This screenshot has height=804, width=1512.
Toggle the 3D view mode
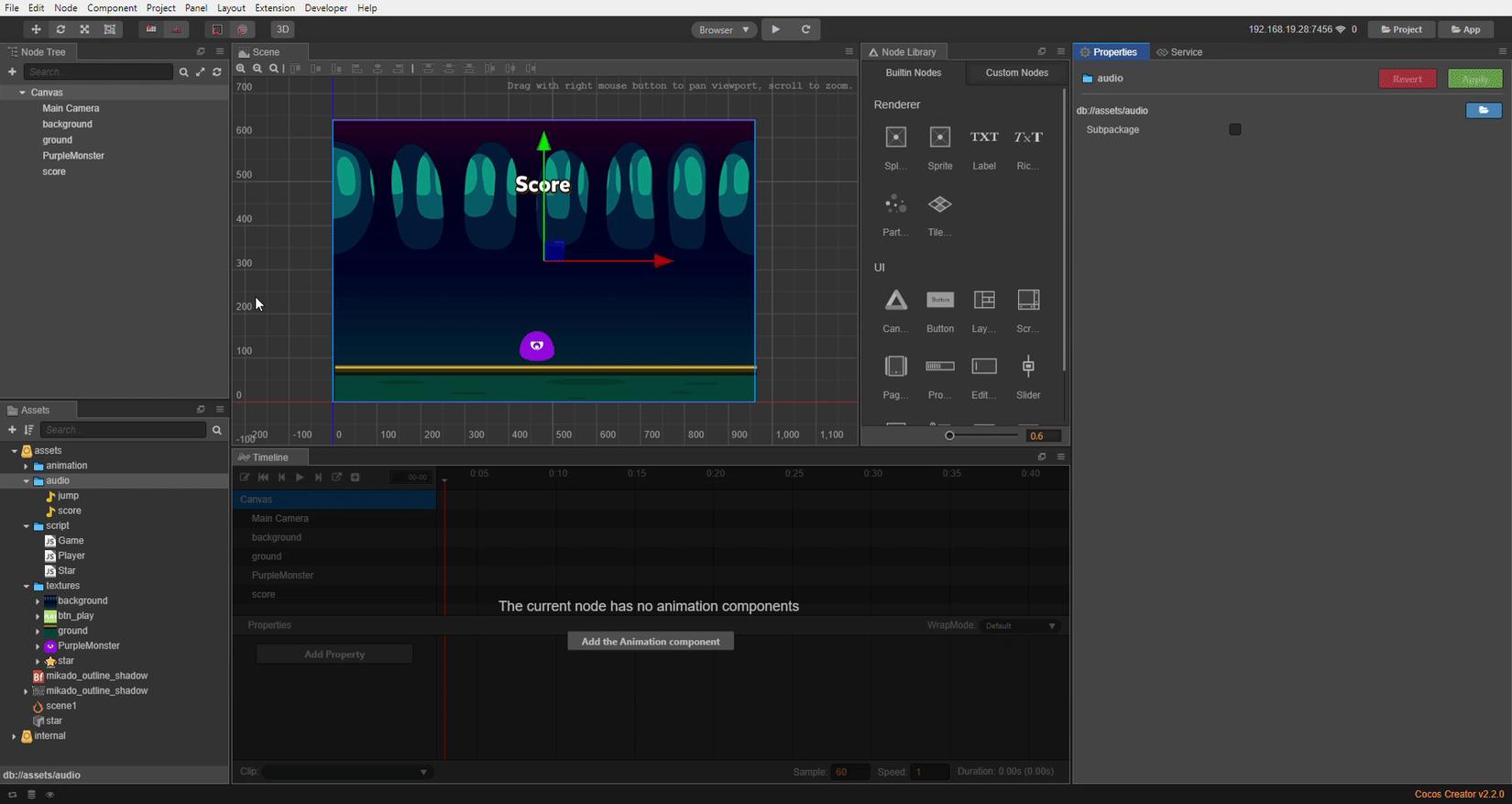click(282, 29)
